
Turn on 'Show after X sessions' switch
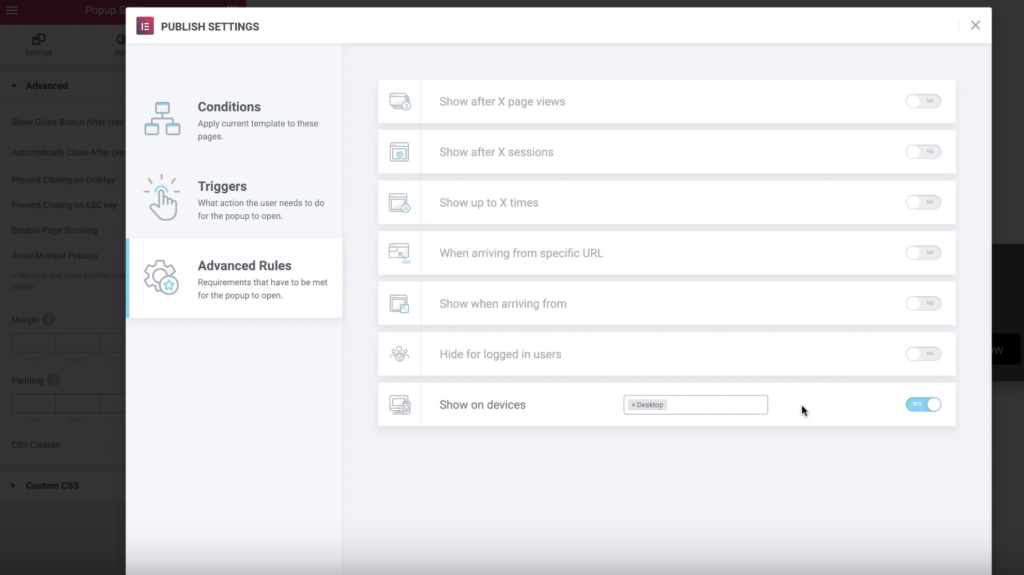pos(923,152)
